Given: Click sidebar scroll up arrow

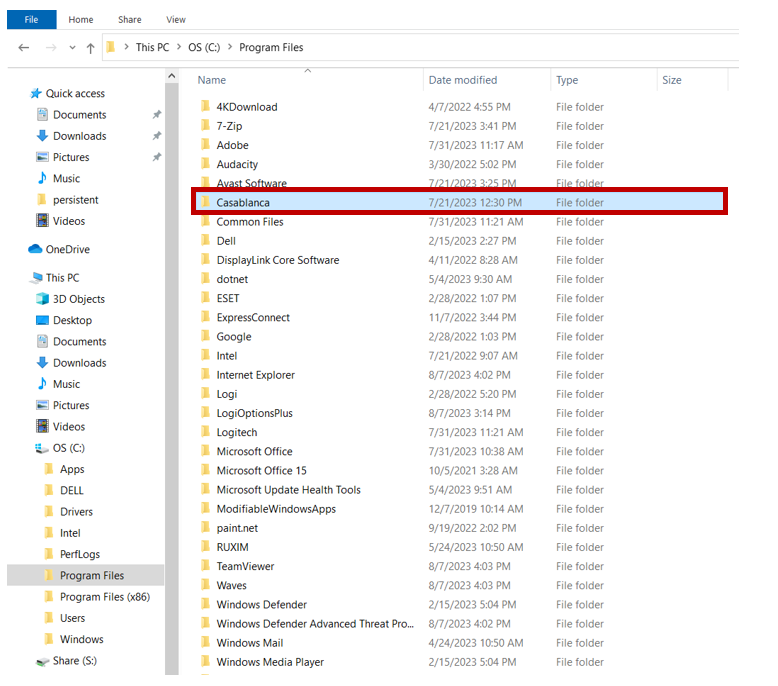Looking at the screenshot, I should pyautogui.click(x=172, y=76).
